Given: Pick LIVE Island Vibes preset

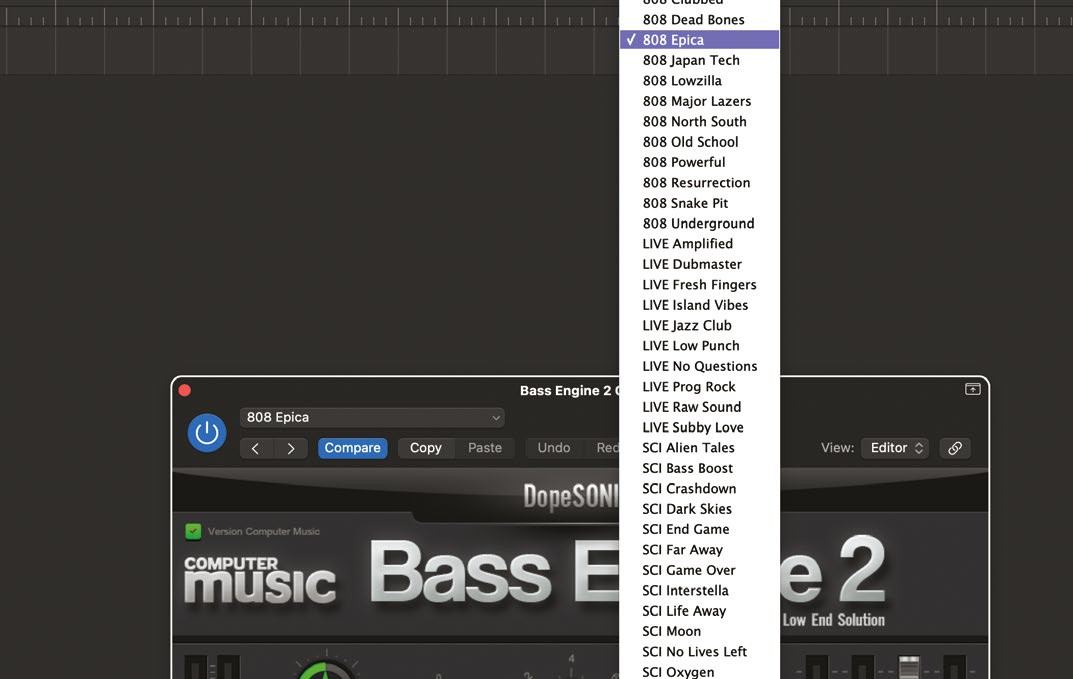Looking at the screenshot, I should pos(699,305).
